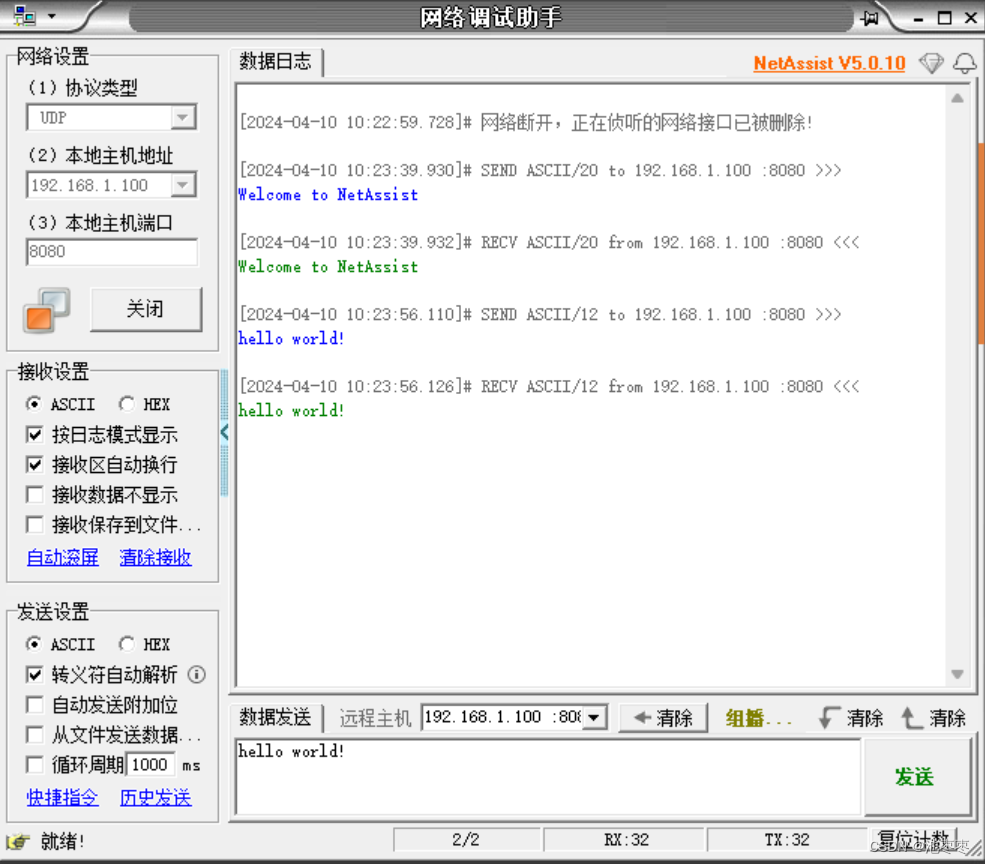Open the info icon beside 转义符自动解析
This screenshot has height=864, width=985.
click(197, 675)
